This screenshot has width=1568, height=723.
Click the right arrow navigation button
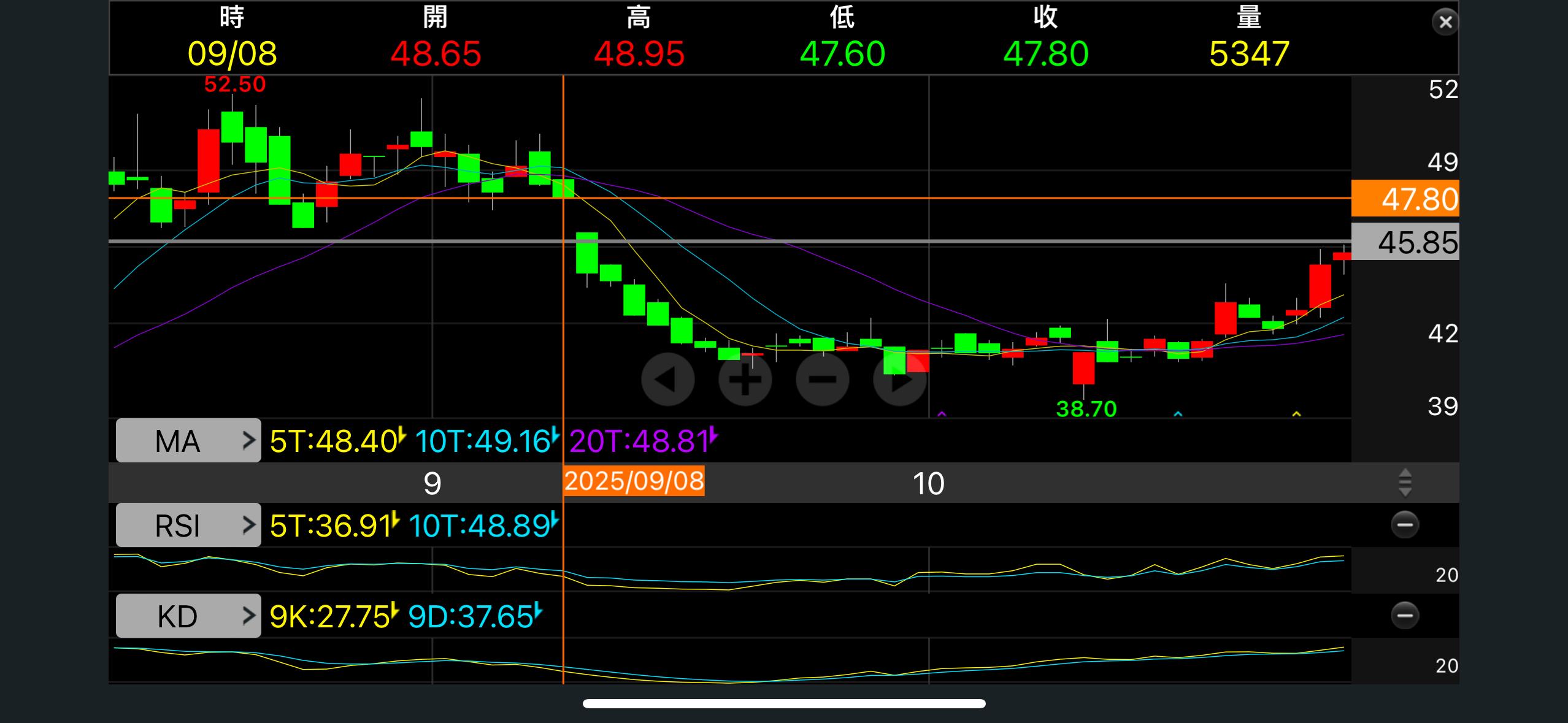click(x=899, y=379)
